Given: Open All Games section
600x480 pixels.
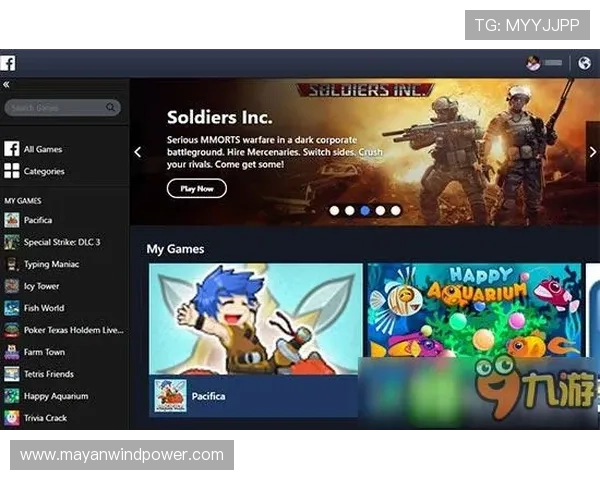Looking at the screenshot, I should [x=43, y=149].
